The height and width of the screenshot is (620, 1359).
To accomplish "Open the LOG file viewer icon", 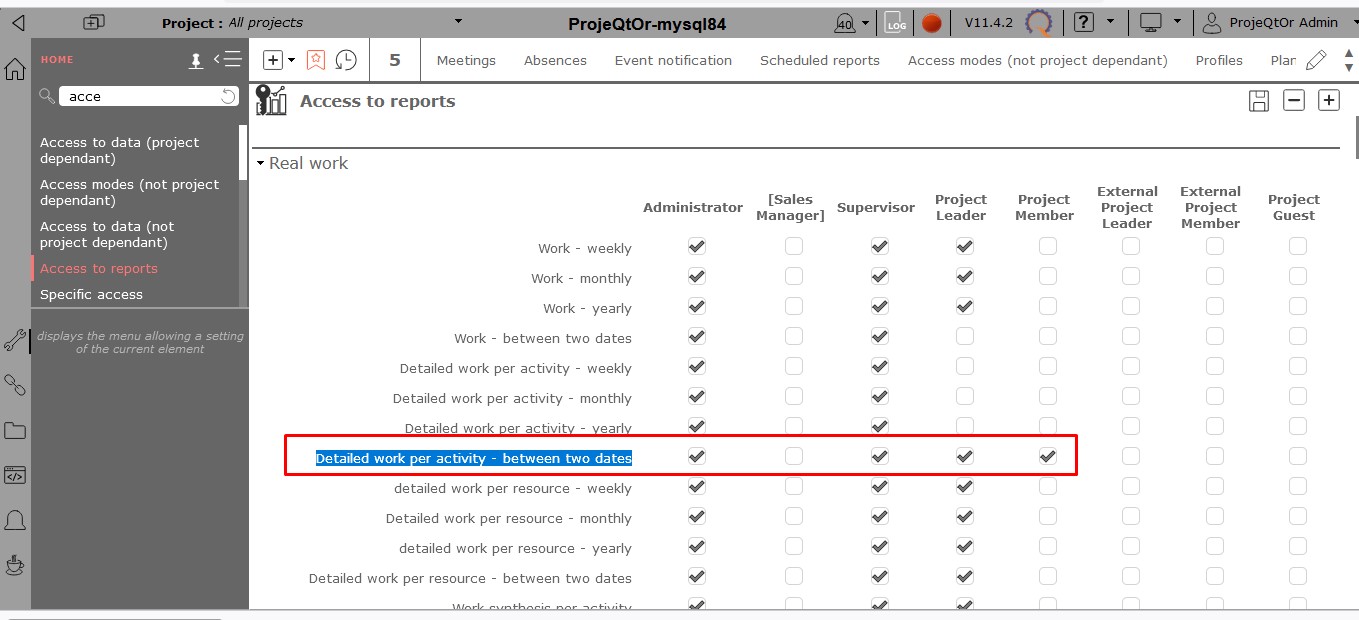I will tap(895, 22).
